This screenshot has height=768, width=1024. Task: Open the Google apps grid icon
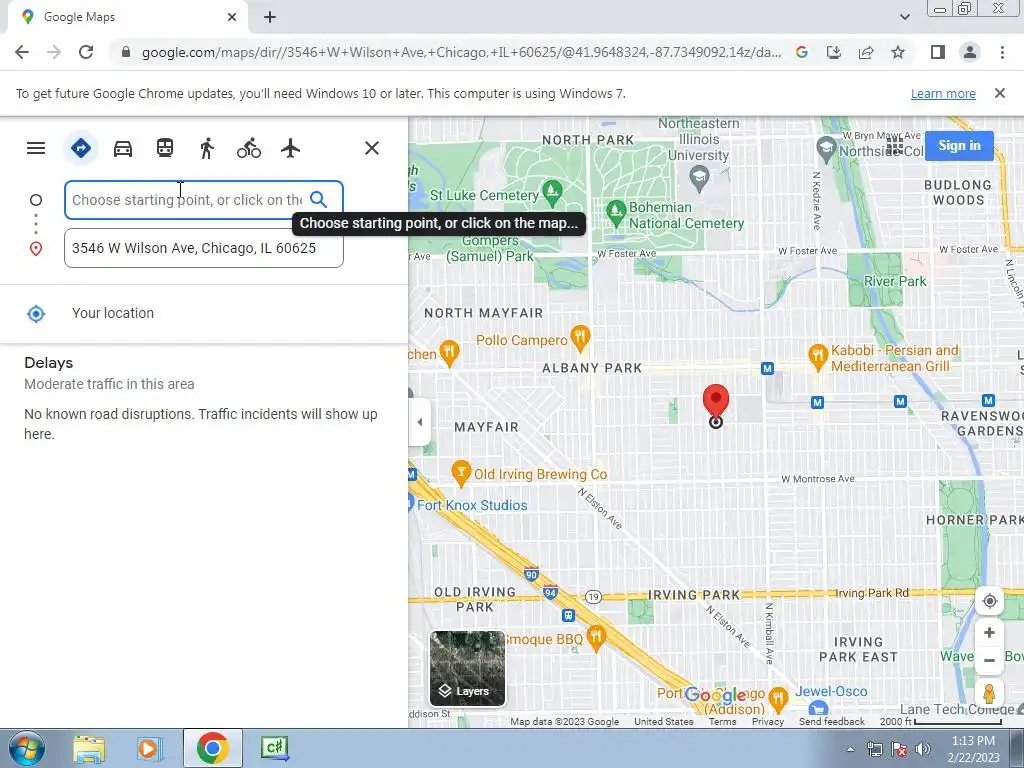pos(895,145)
